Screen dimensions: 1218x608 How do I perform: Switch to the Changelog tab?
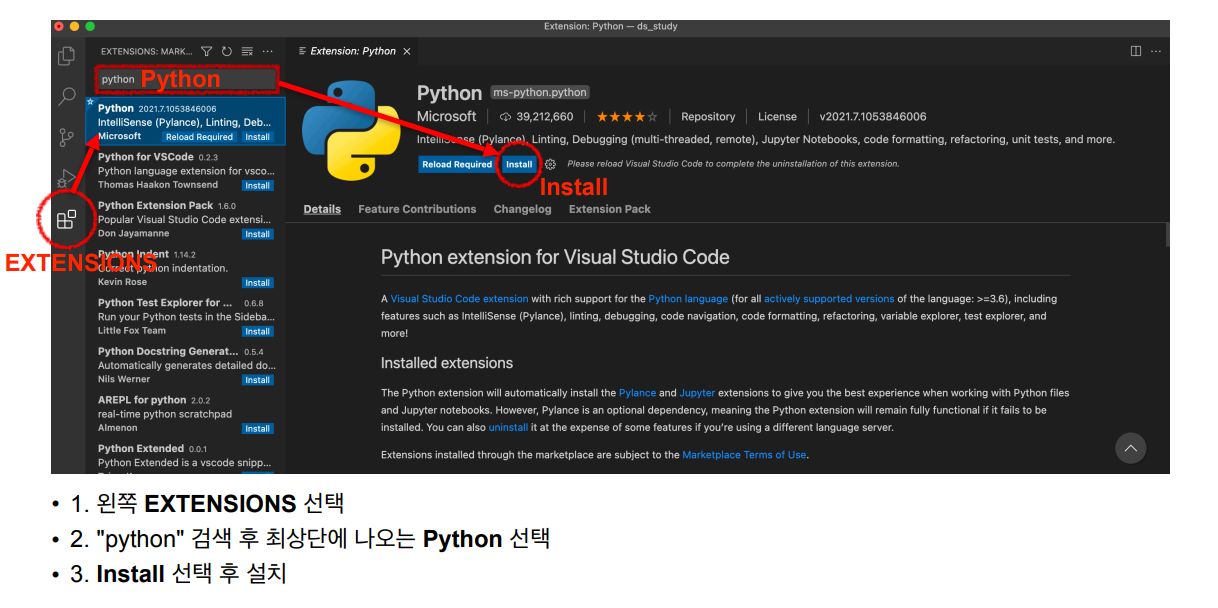pos(522,209)
